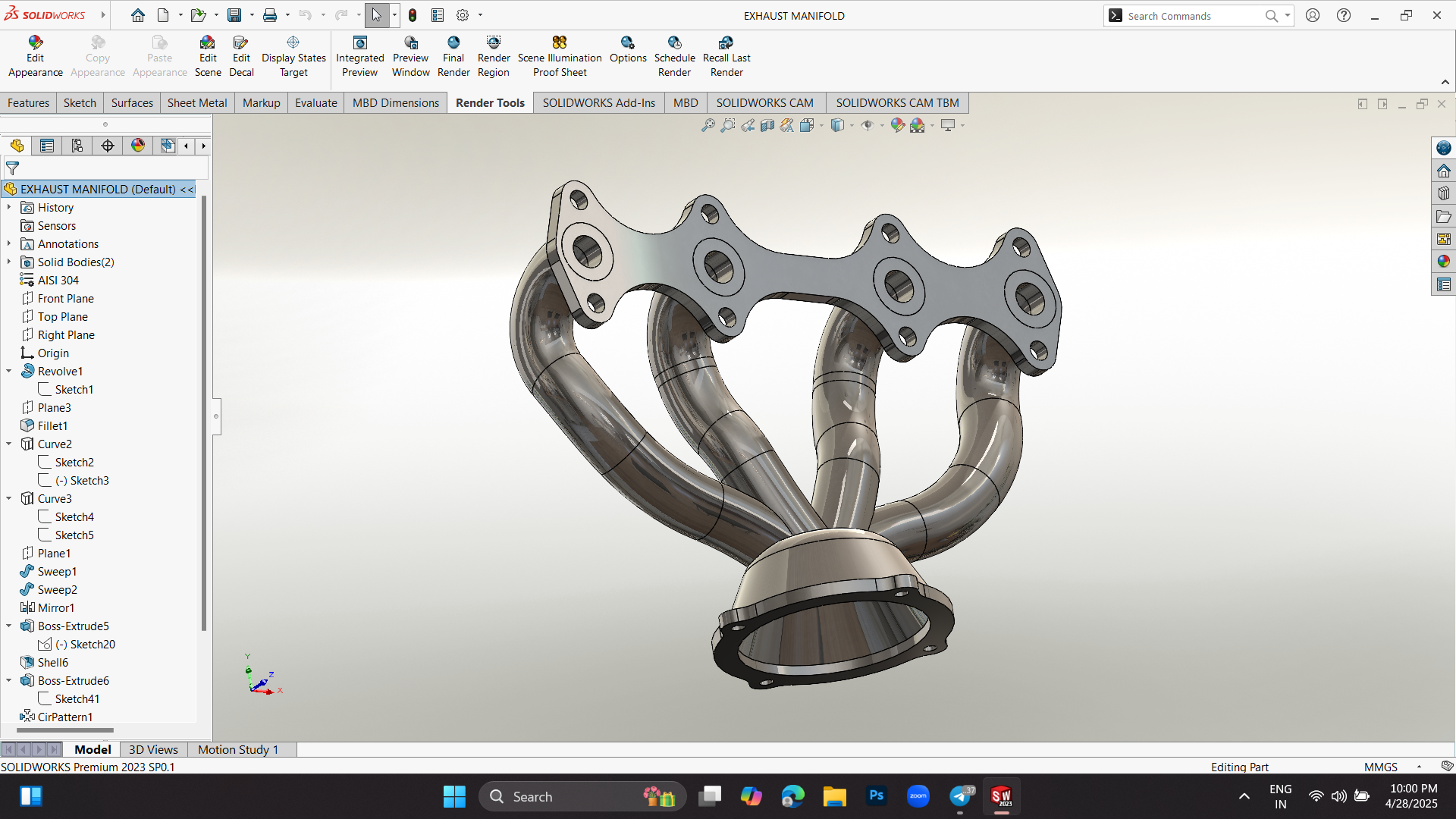The height and width of the screenshot is (819, 1456).
Task: Open the Hide/Show Items eye dropdown
Action: click(882, 126)
